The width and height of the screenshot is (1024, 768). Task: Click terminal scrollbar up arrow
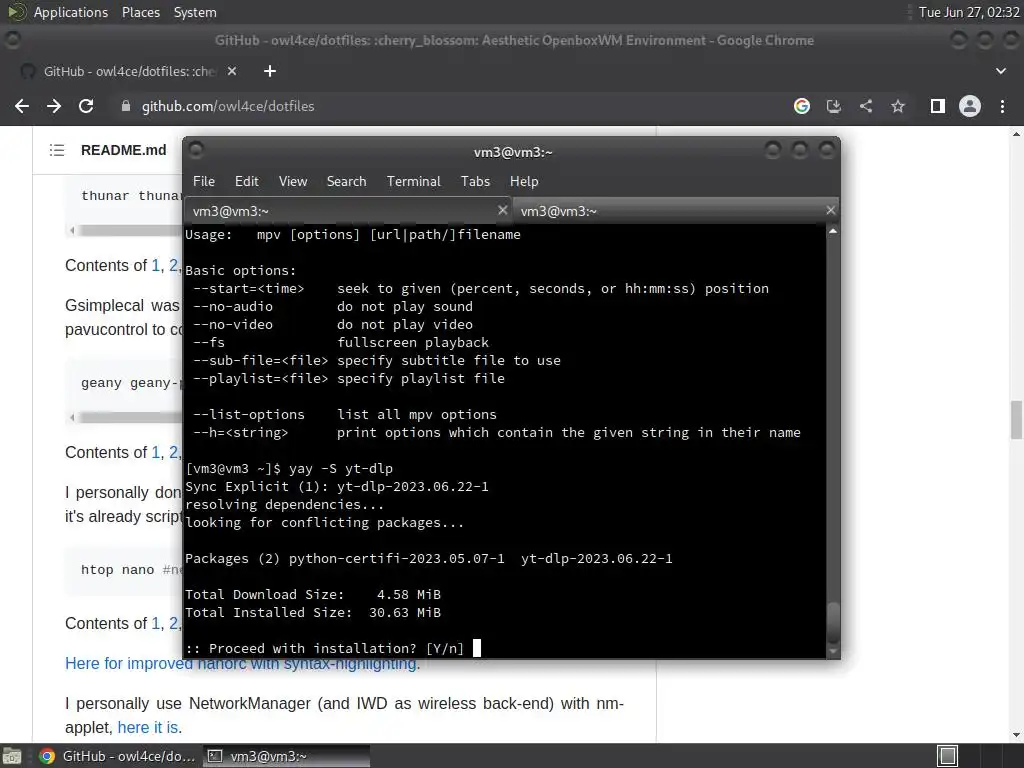tap(833, 231)
